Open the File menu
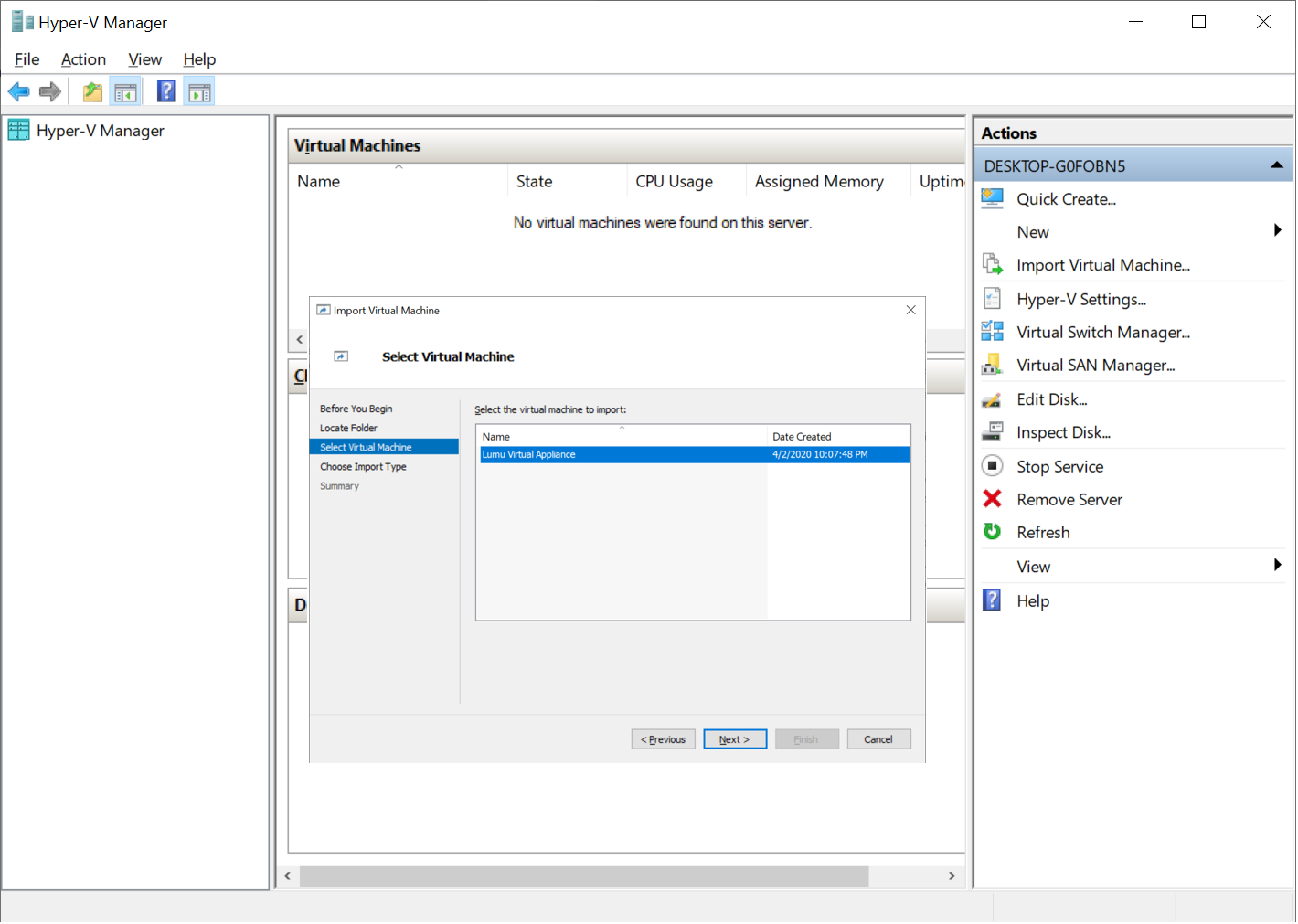Viewport: 1298px width, 924px height. point(27,59)
